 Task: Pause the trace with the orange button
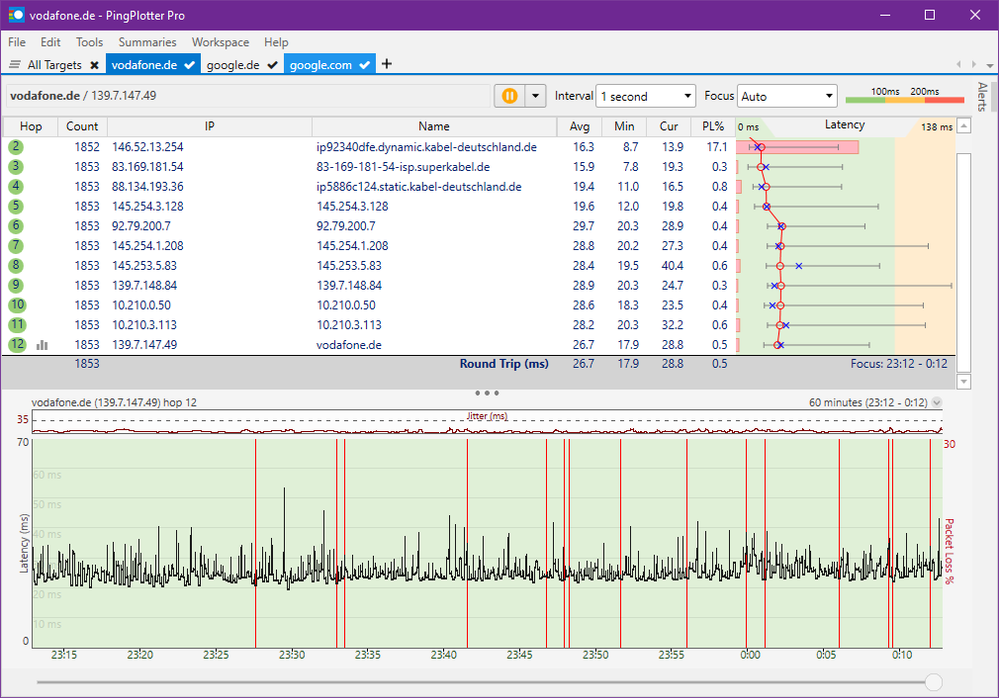tap(509, 96)
